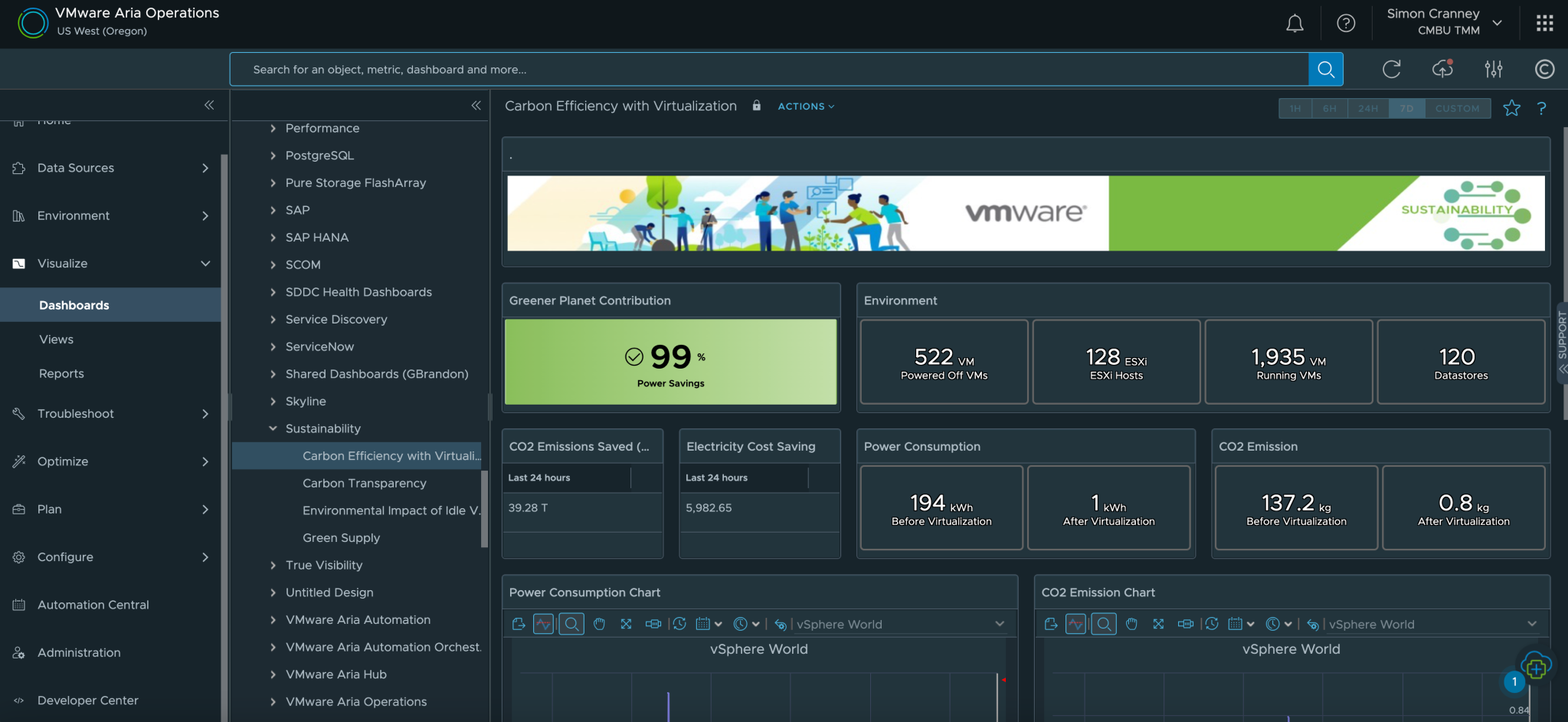Select the 1H time range
The image size is (1568, 722).
1295,108
